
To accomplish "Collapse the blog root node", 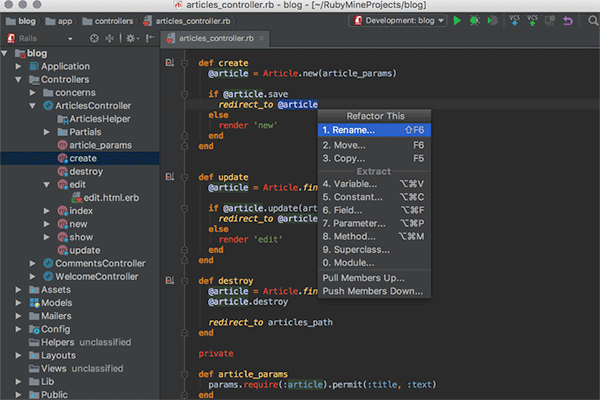I will tap(5, 53).
